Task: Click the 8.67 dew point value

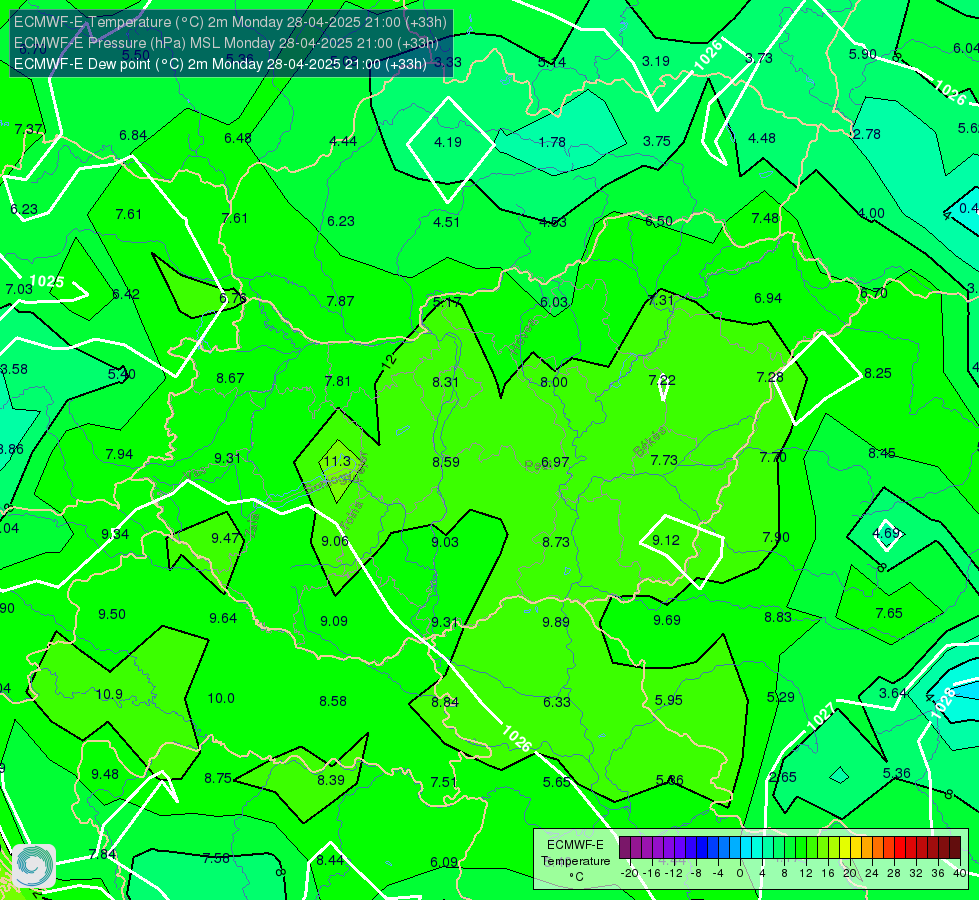Action: point(230,378)
